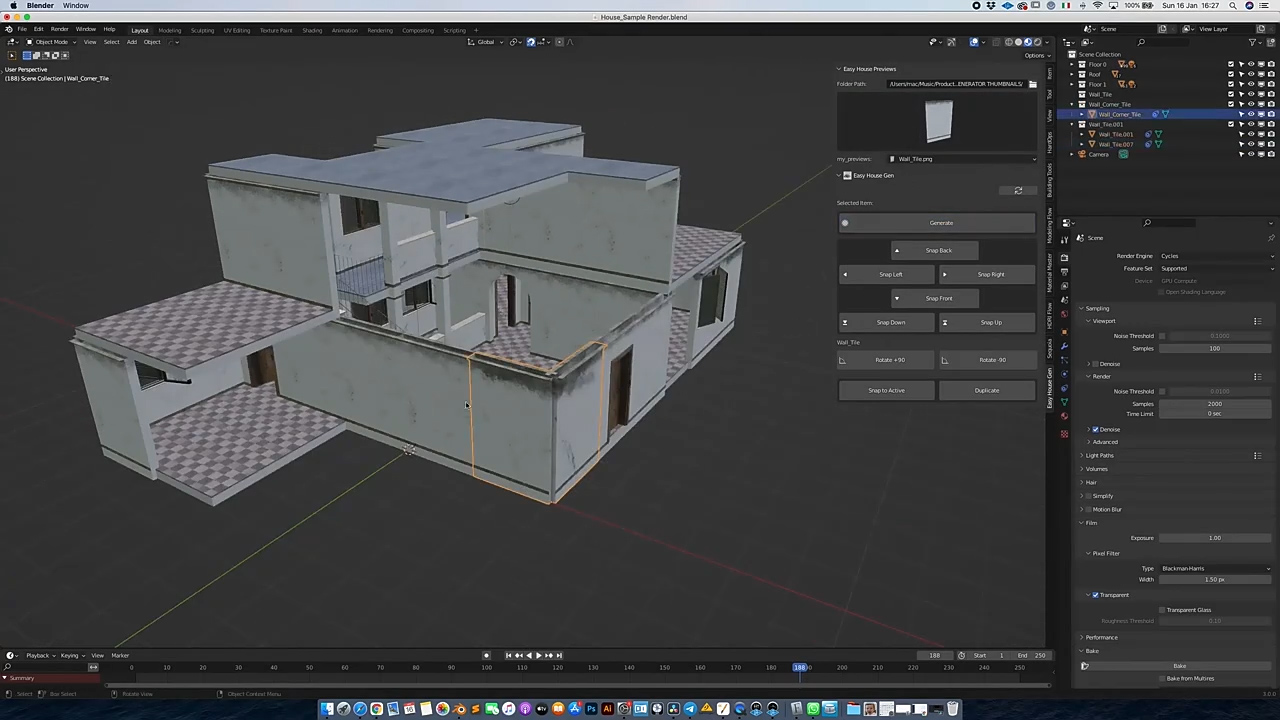The height and width of the screenshot is (720, 1280).
Task: Enable Viewport Noise Threshold checkbox
Action: coord(1162,336)
